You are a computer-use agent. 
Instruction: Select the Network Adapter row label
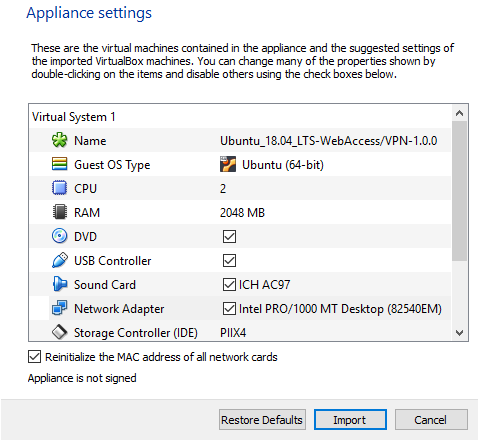119,309
